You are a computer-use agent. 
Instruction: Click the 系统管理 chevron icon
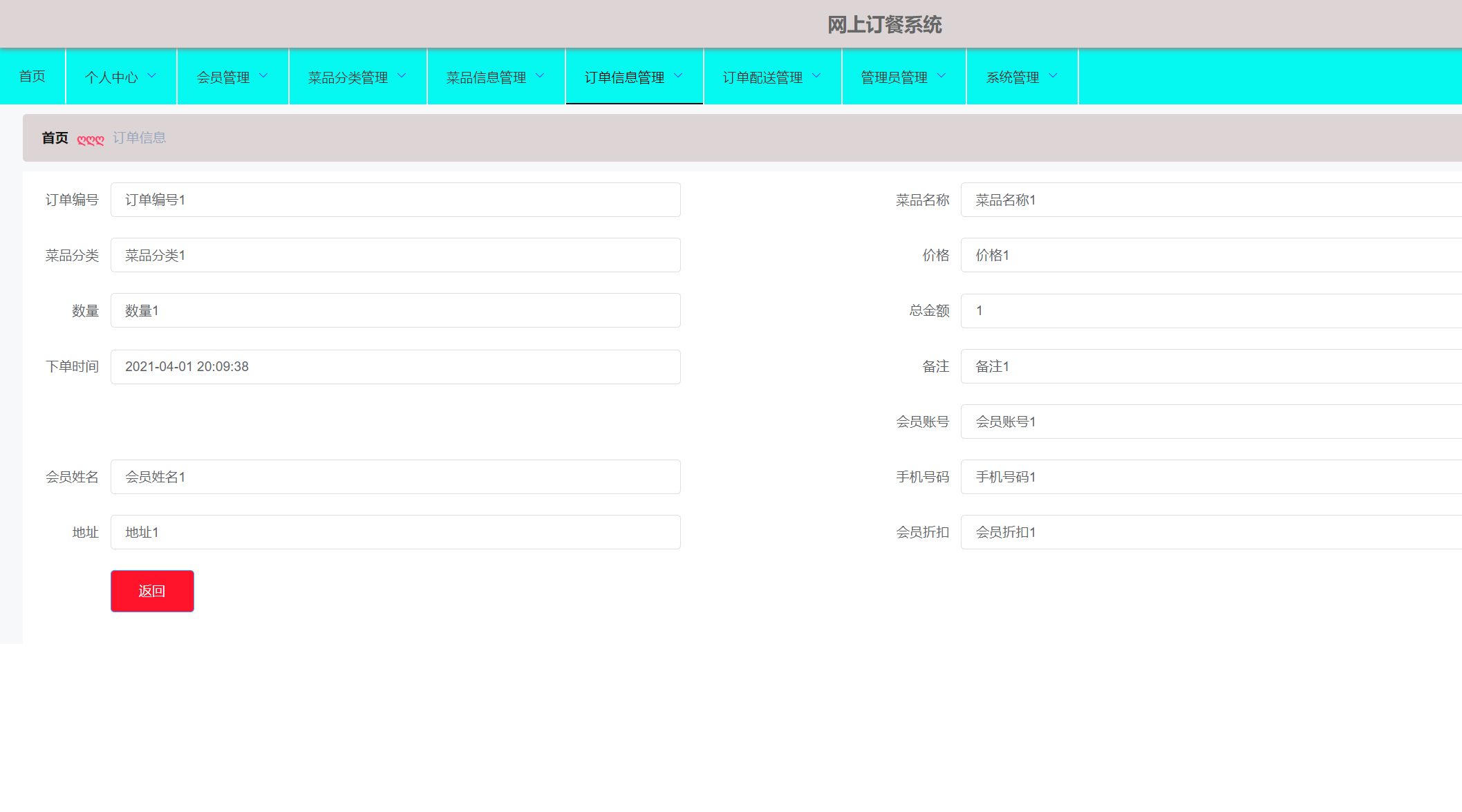pyautogui.click(x=1053, y=76)
